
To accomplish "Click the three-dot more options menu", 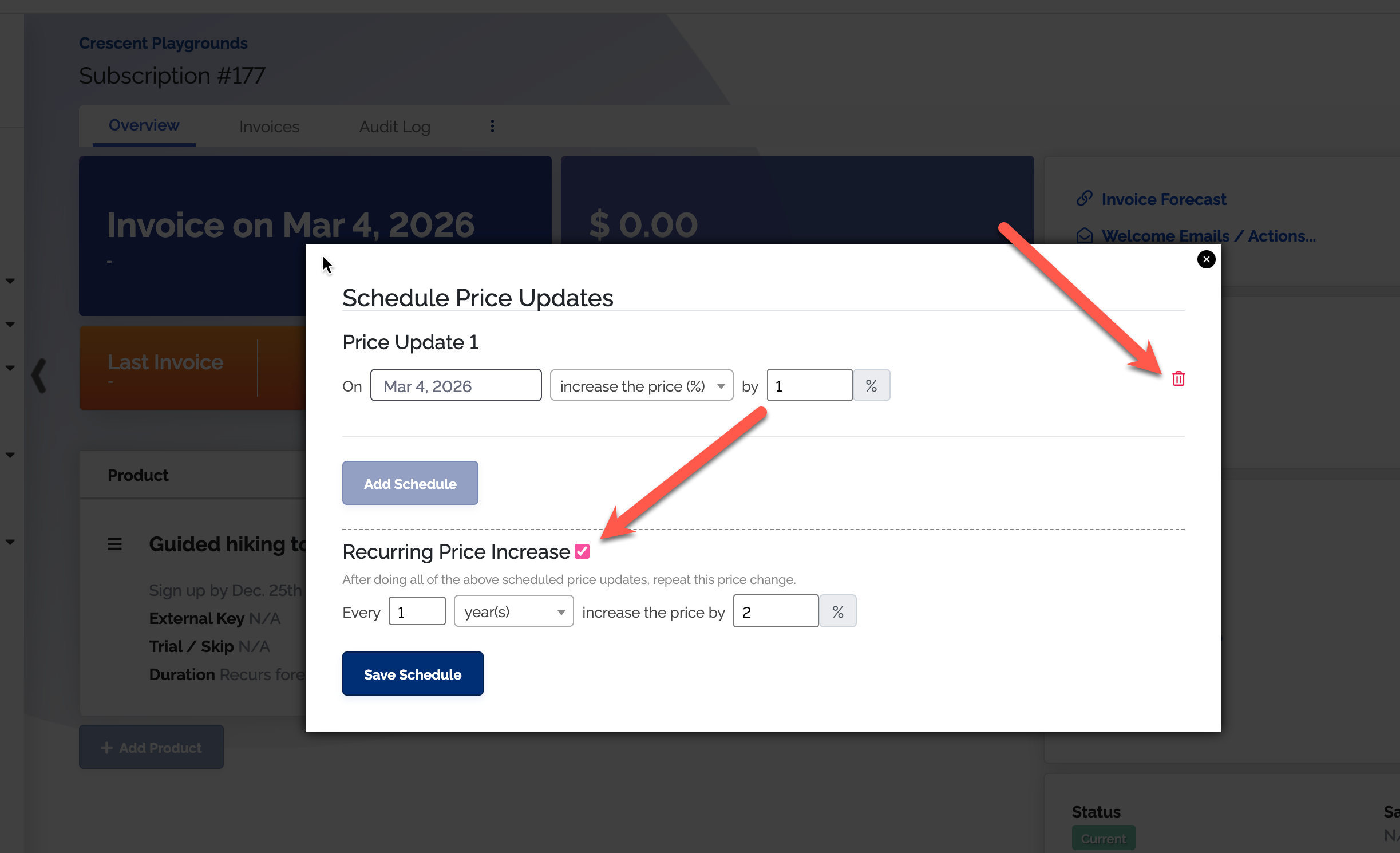I will click(492, 126).
